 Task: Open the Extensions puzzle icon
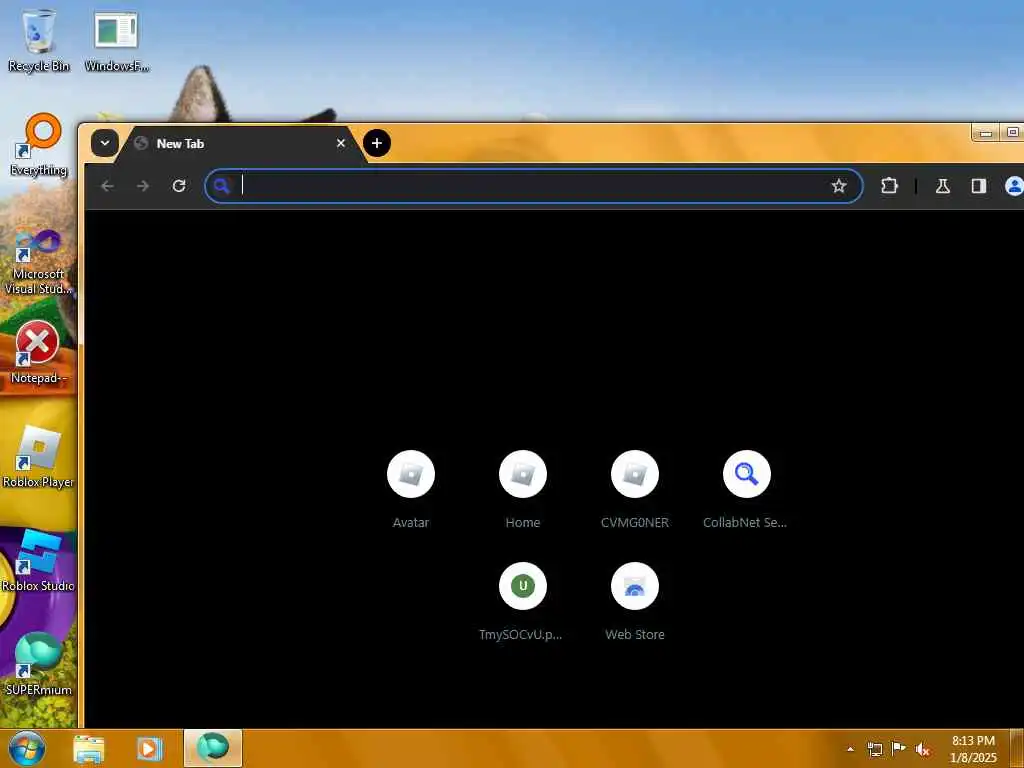pos(889,186)
